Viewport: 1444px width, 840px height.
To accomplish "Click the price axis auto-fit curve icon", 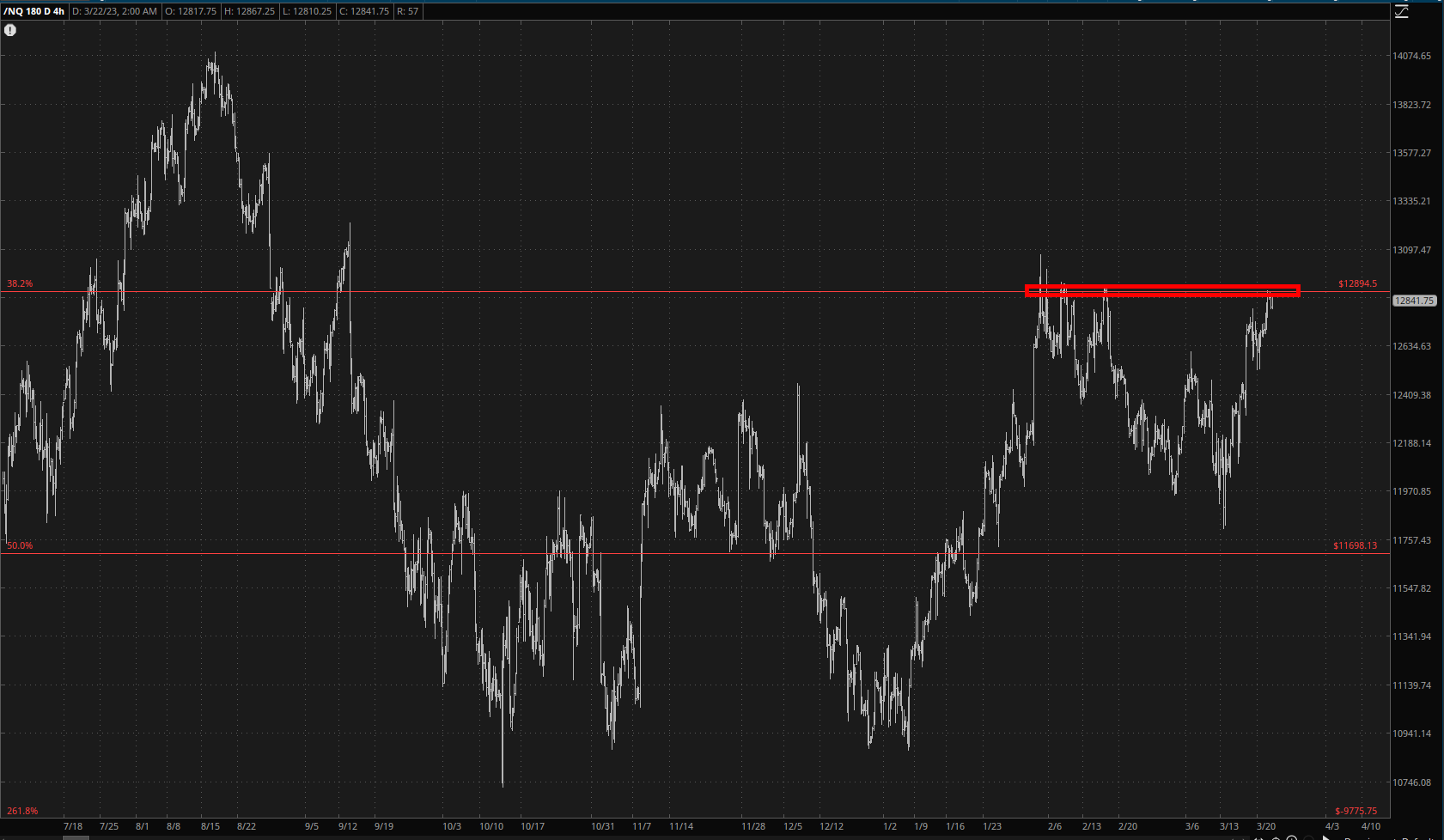I will pos(1401,11).
